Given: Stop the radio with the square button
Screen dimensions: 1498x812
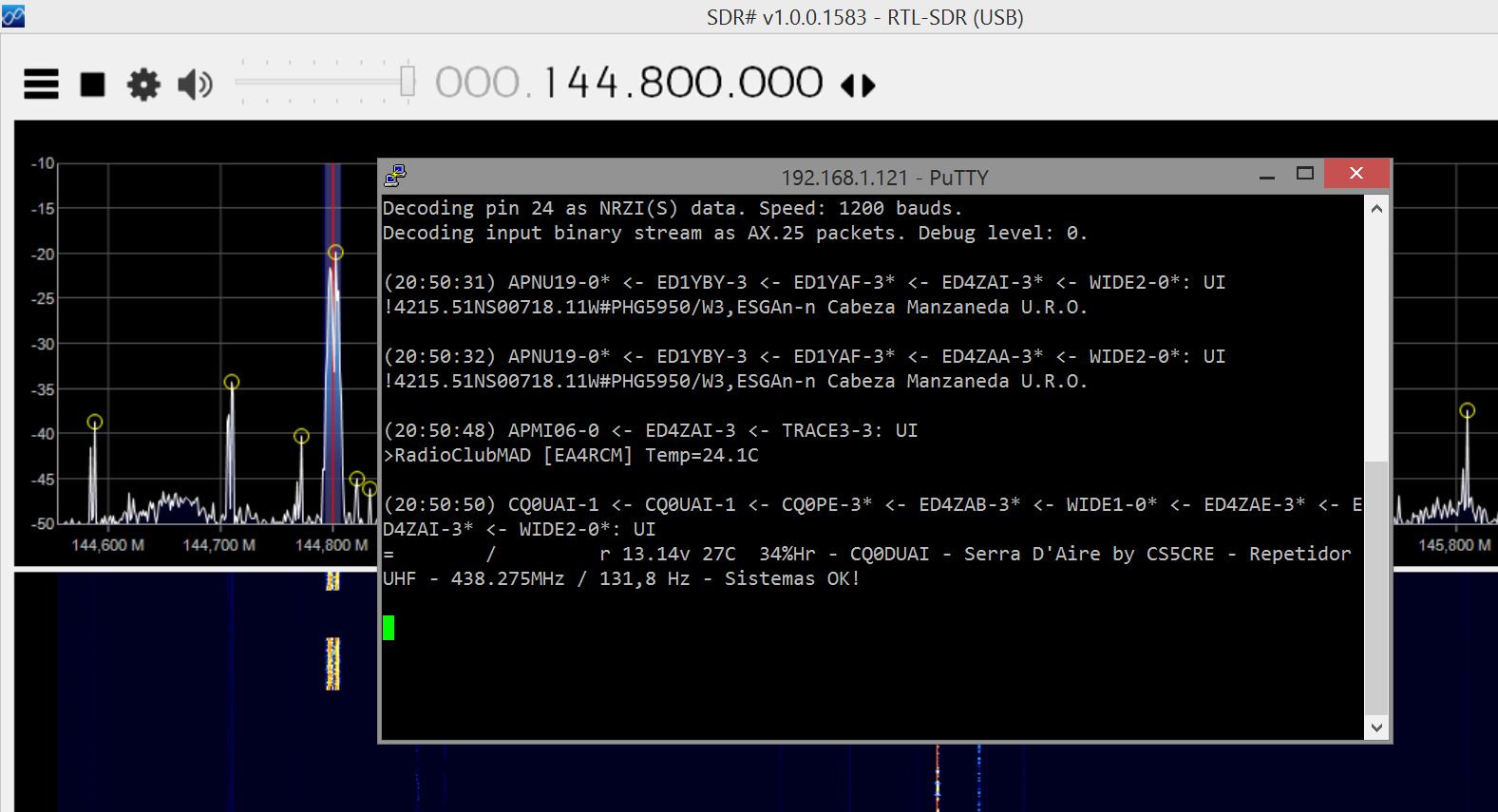Looking at the screenshot, I should pos(93,85).
